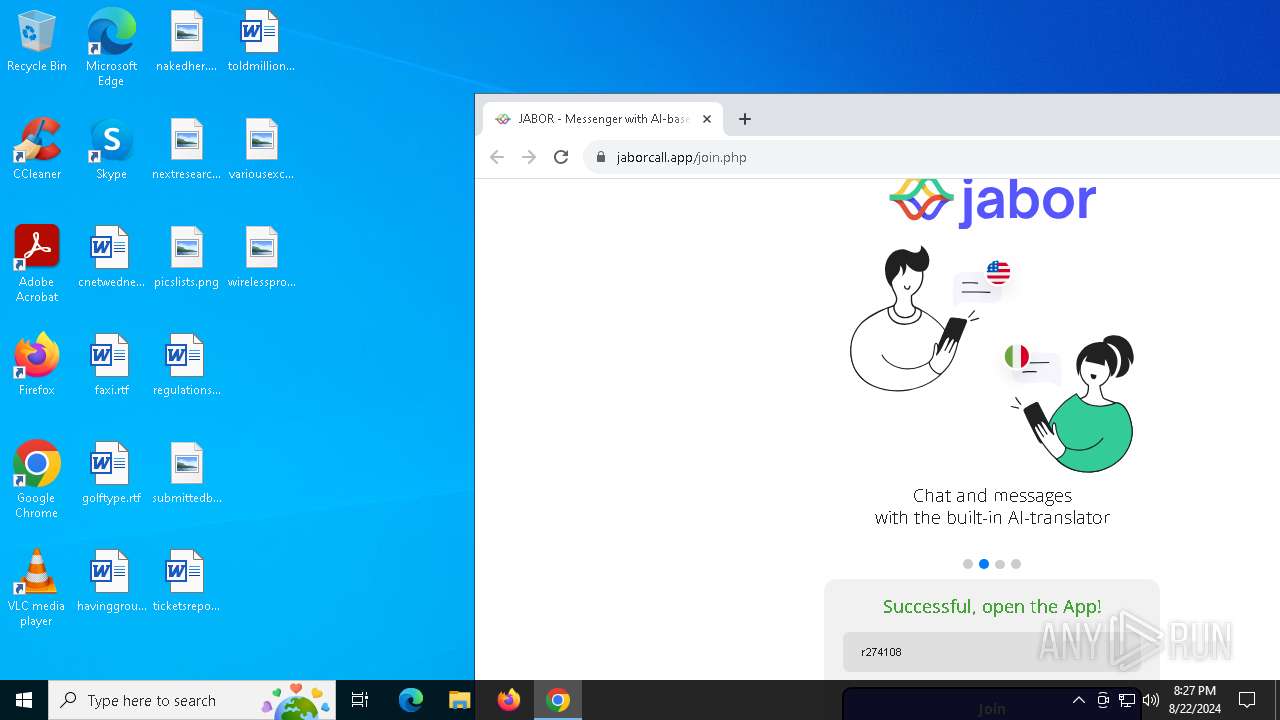The height and width of the screenshot is (720, 1280).
Task: Select the nakedher image file on desktop
Action: click(x=186, y=41)
